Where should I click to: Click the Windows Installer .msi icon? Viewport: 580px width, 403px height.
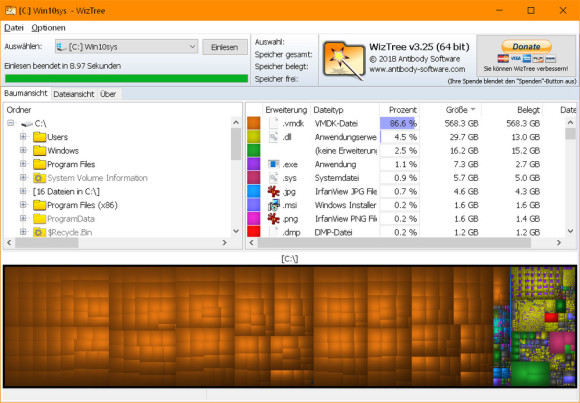coord(273,205)
